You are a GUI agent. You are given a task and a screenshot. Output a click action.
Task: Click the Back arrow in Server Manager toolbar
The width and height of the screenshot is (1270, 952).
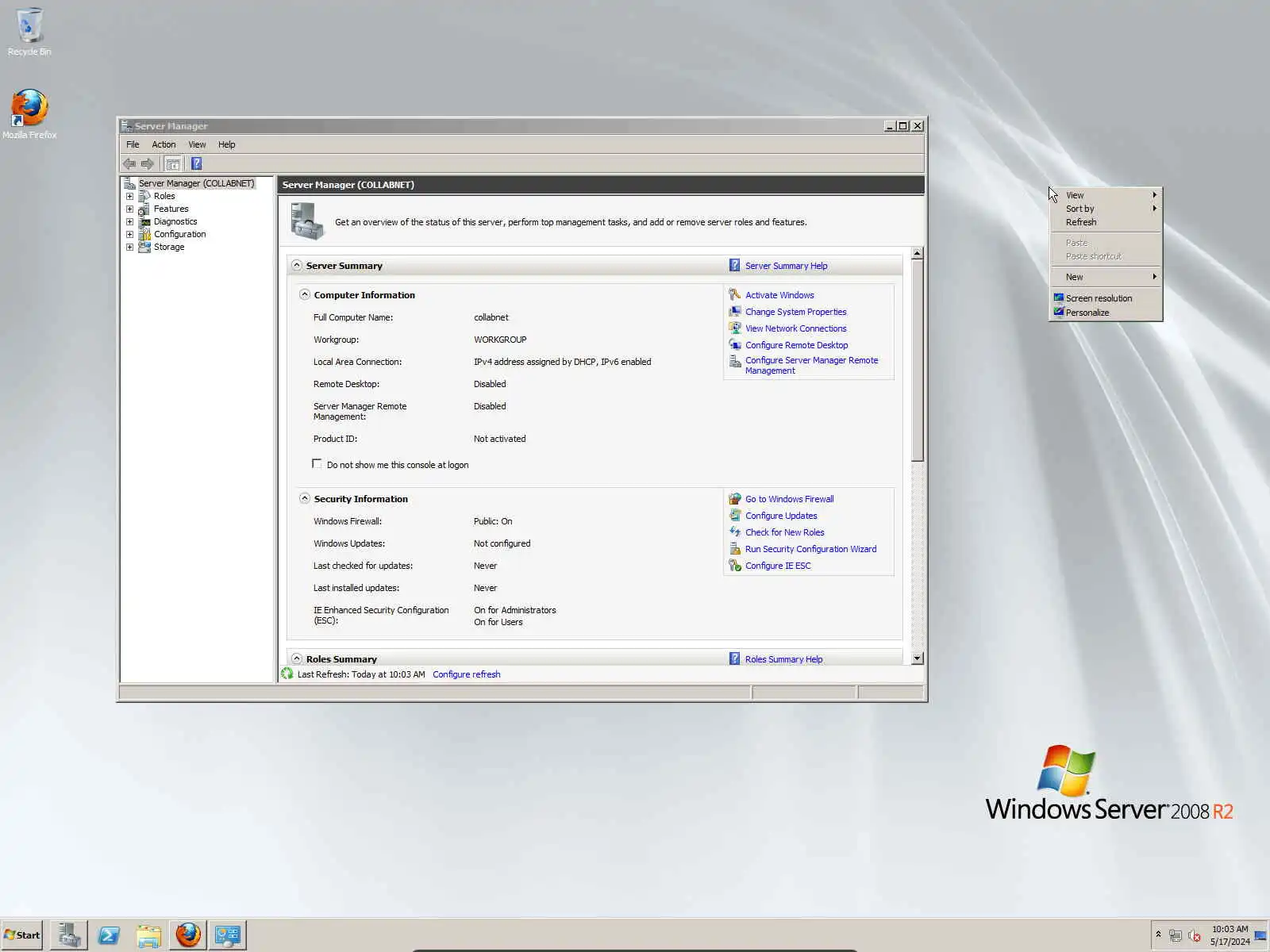point(129,163)
